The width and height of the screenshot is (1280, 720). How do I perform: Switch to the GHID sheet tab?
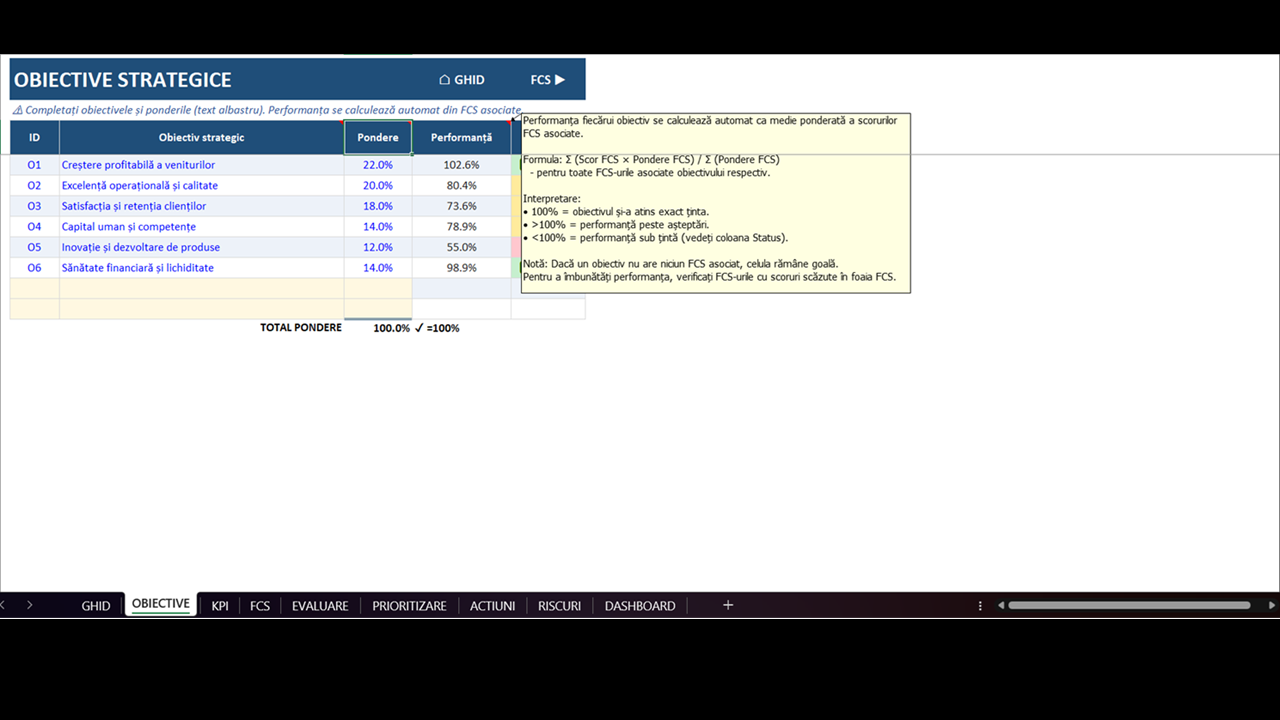[96, 606]
